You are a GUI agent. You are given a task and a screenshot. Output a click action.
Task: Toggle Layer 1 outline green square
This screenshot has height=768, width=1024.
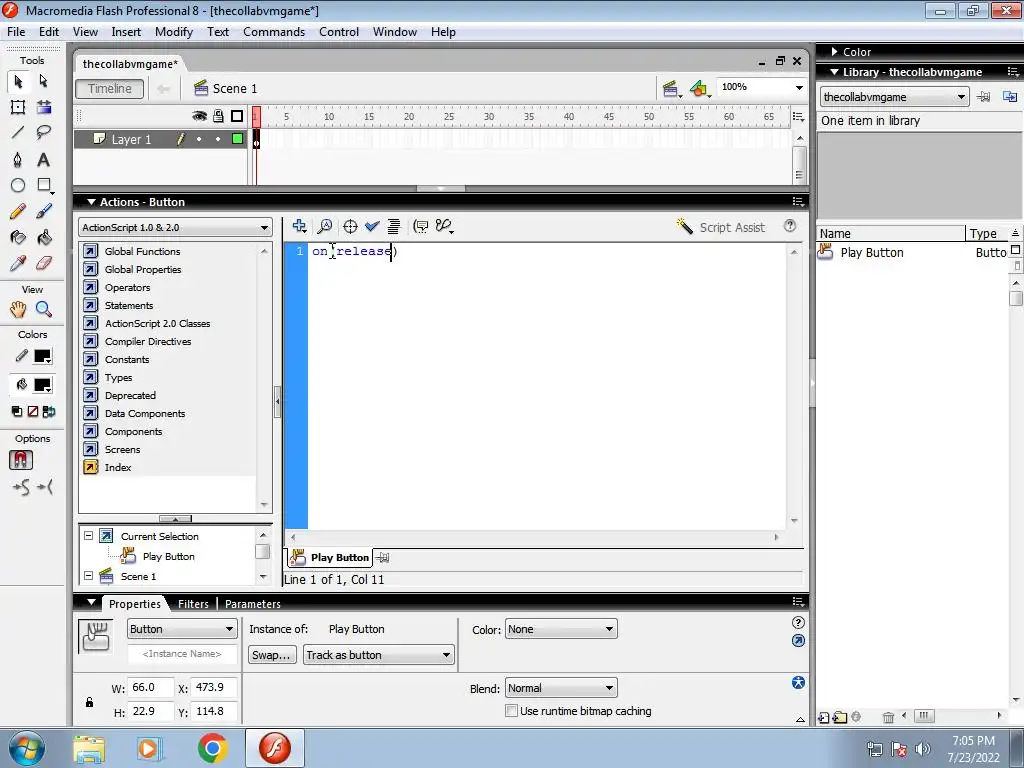[237, 138]
